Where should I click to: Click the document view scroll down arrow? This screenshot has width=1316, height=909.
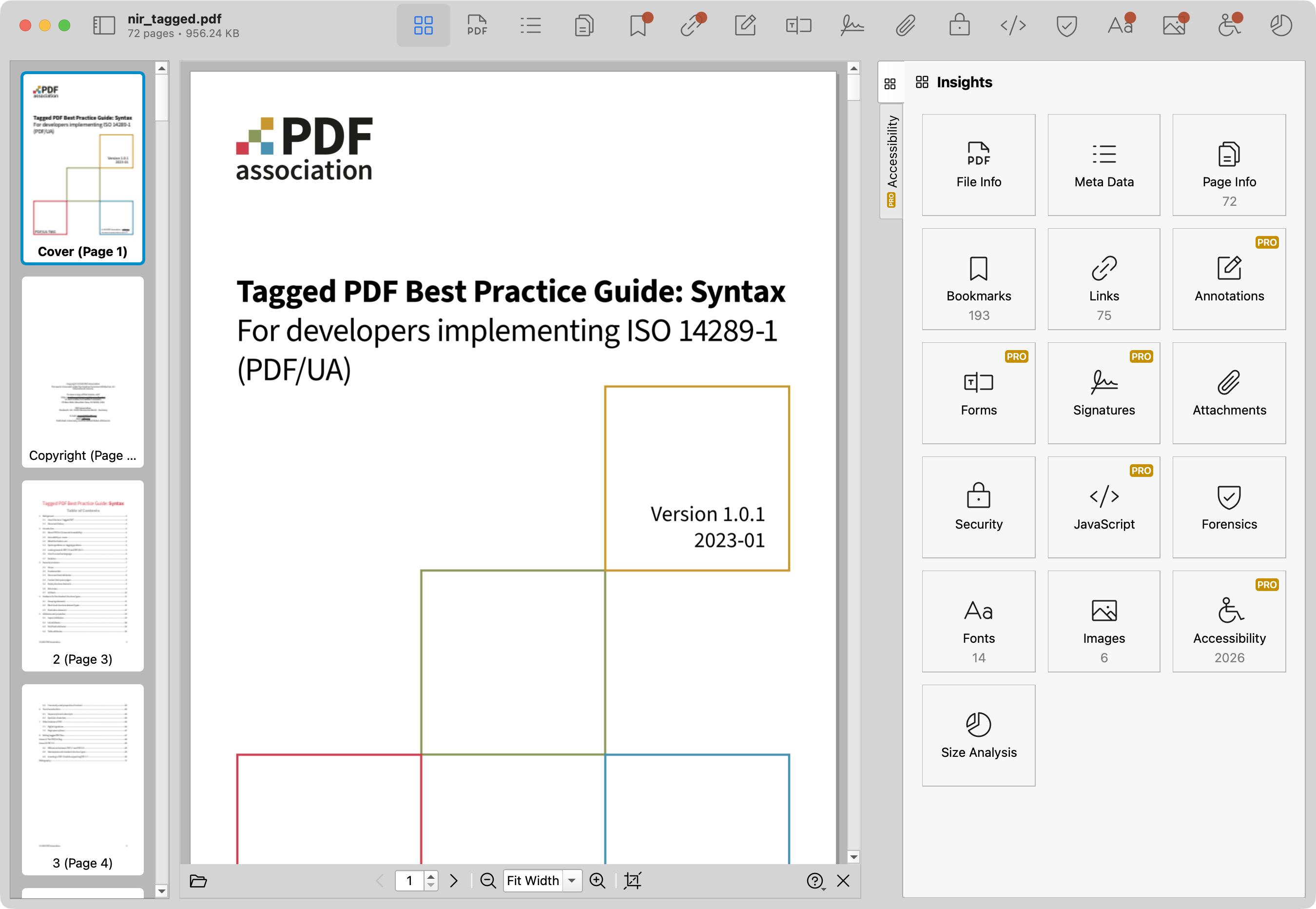click(x=853, y=857)
